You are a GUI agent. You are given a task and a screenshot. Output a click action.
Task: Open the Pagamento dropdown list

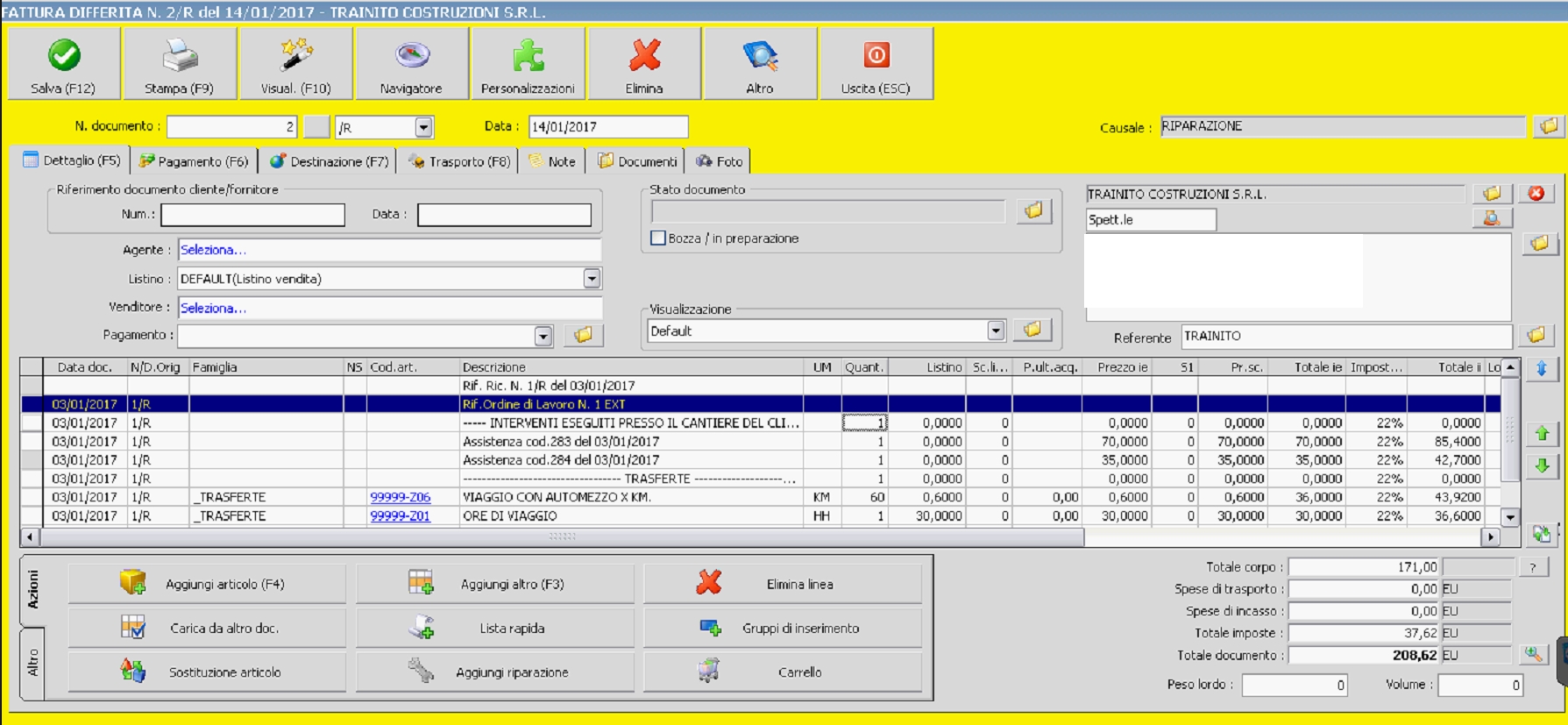(543, 336)
